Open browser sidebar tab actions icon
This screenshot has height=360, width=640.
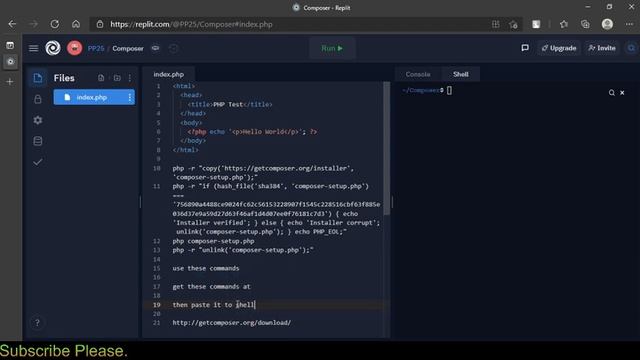10,45
